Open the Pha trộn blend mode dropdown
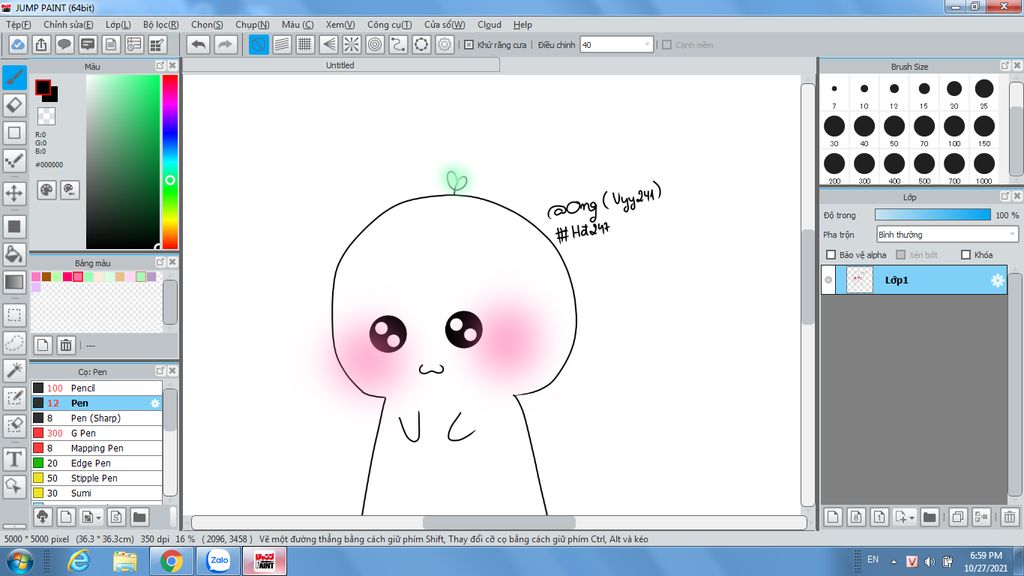Image resolution: width=1024 pixels, height=576 pixels. tap(947, 234)
